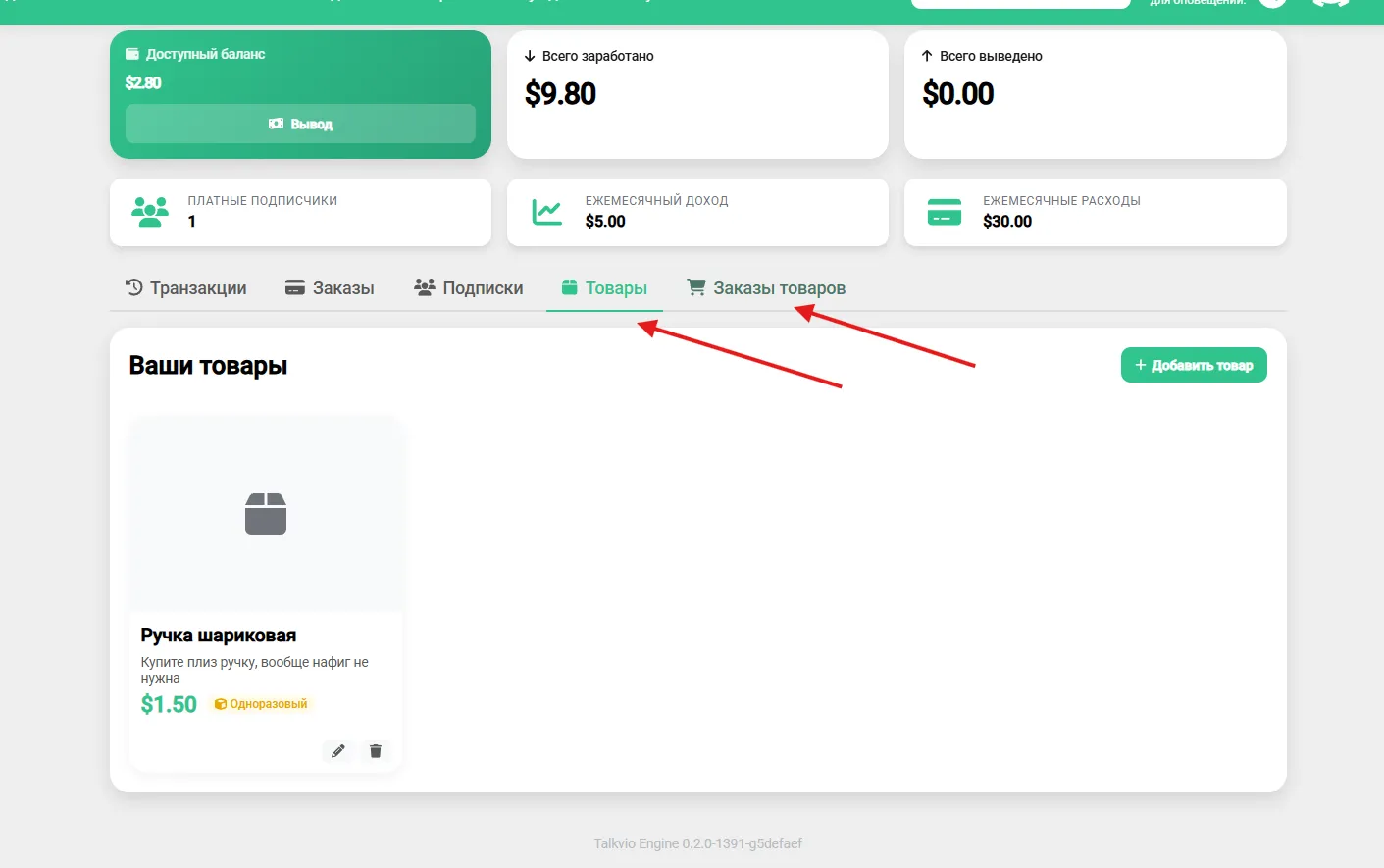The image size is (1384, 868).
Task: Click the monthly income chart icon
Action: 547,212
